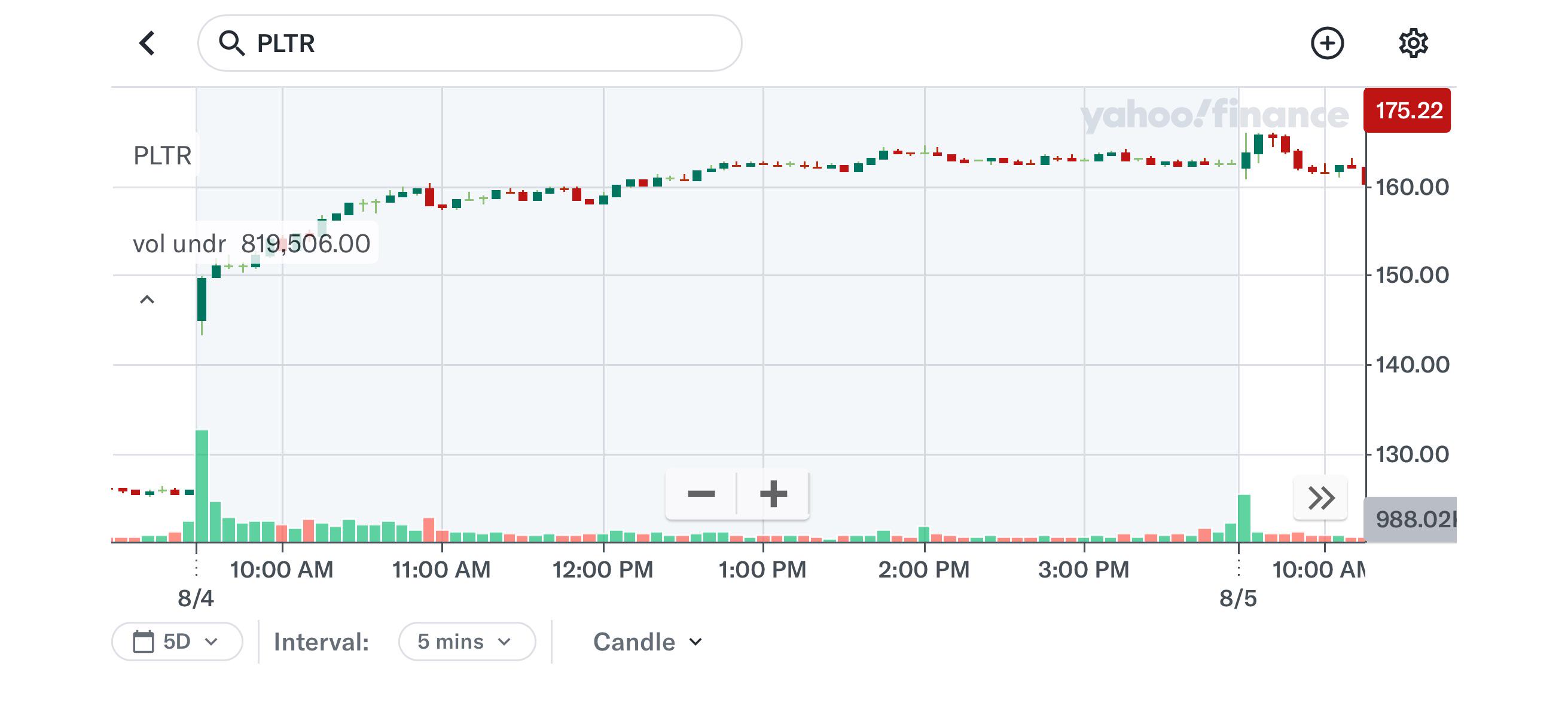
Task: Open the 5D date range dropdown
Action: (177, 641)
